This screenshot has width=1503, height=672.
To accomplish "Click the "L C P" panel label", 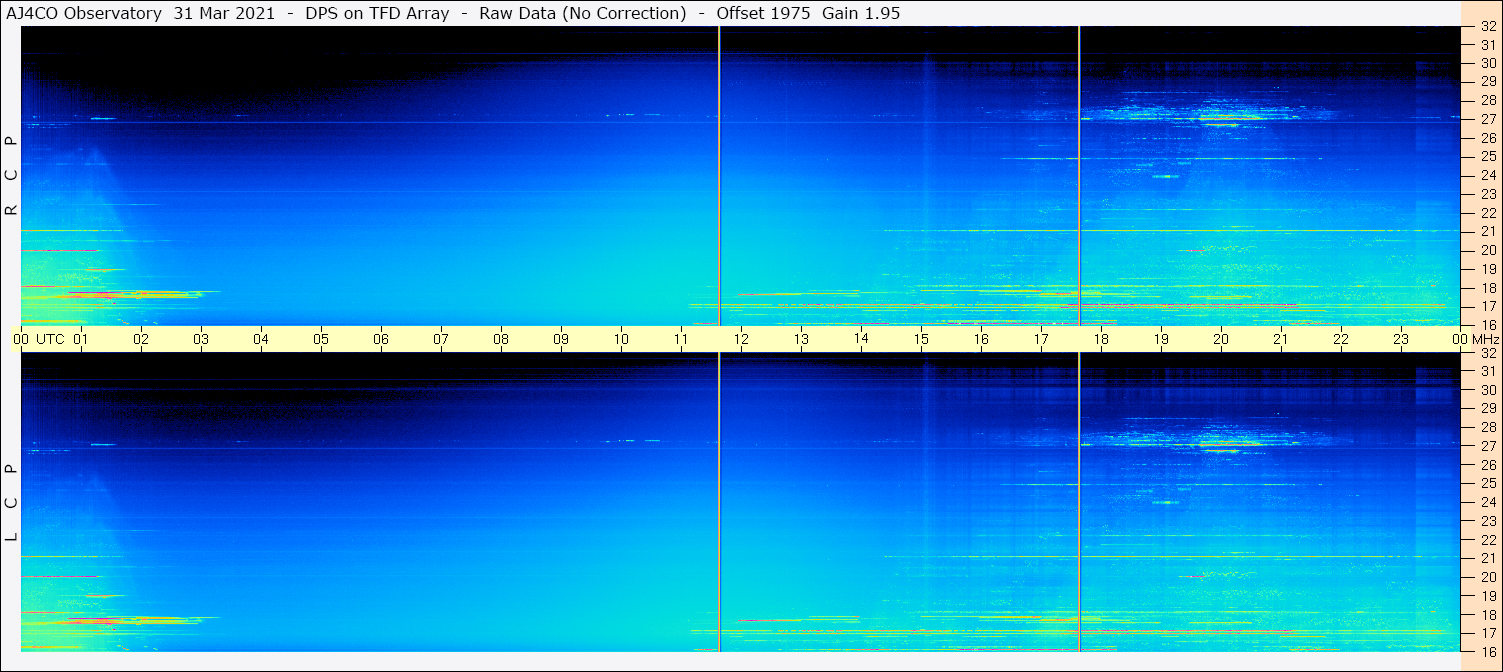I will tap(11, 504).
